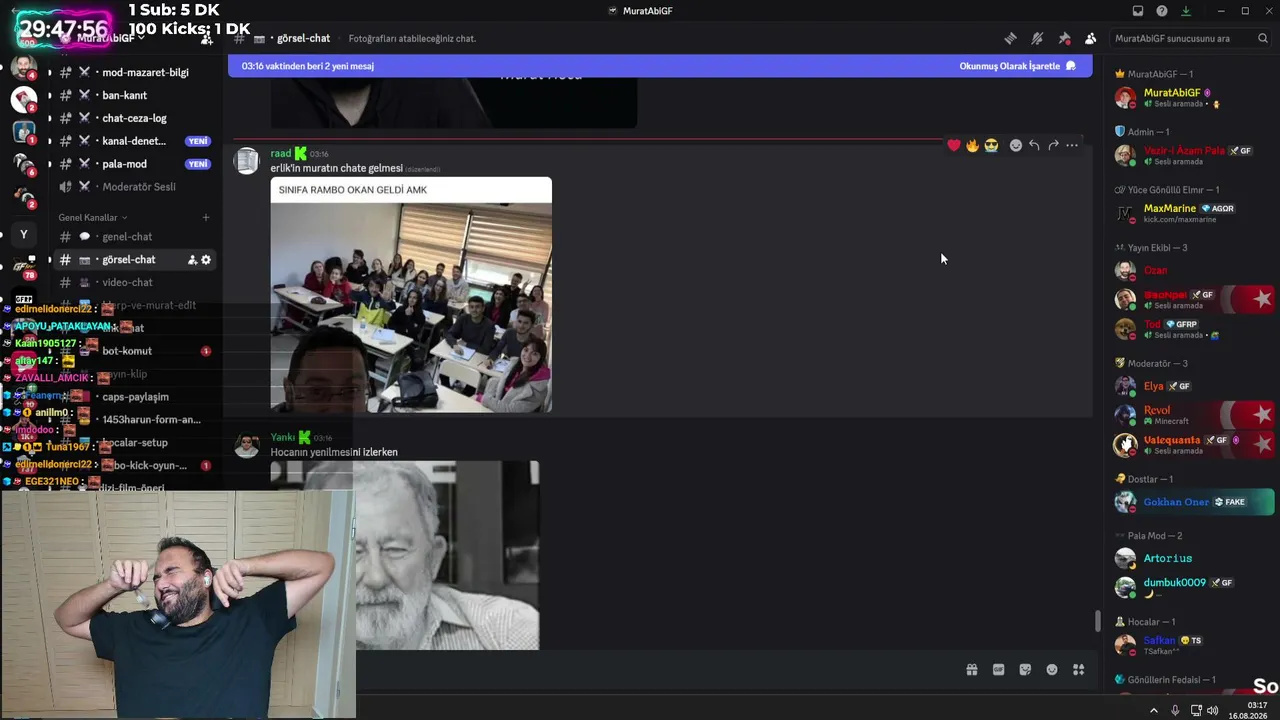Screen dimensions: 1280x720
Task: Open member Ozan in Yayın Ekibi
Action: [x=1194, y=270]
